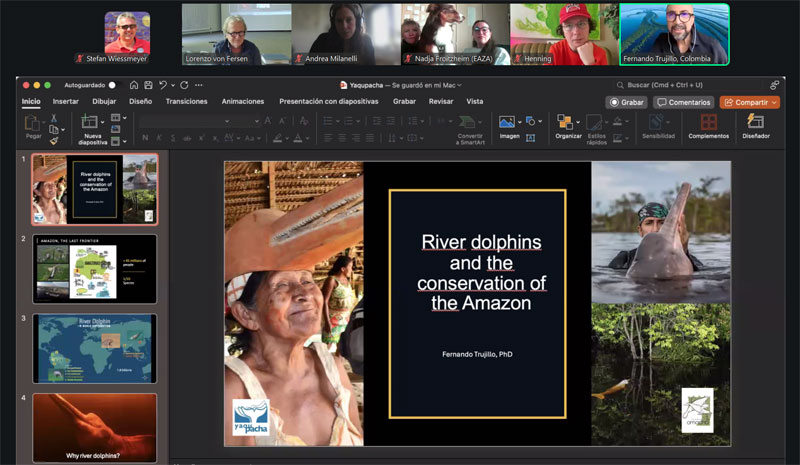Toggle the Autoguardado switch

[112, 85]
